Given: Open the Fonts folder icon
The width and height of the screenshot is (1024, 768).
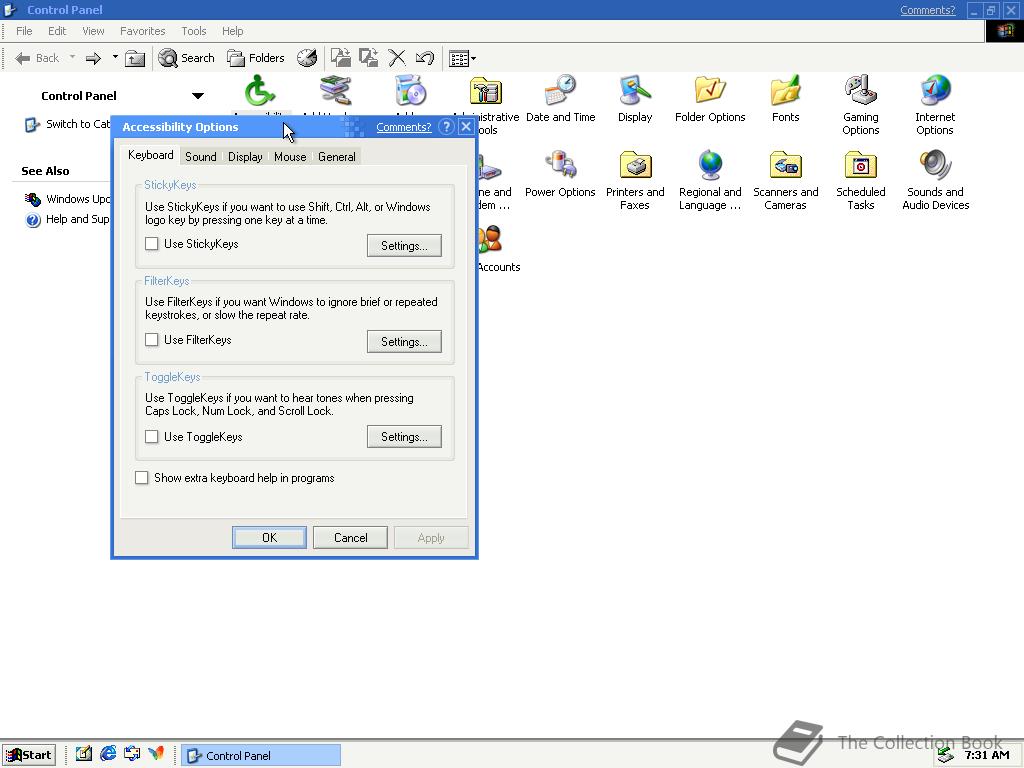Looking at the screenshot, I should (x=785, y=99).
